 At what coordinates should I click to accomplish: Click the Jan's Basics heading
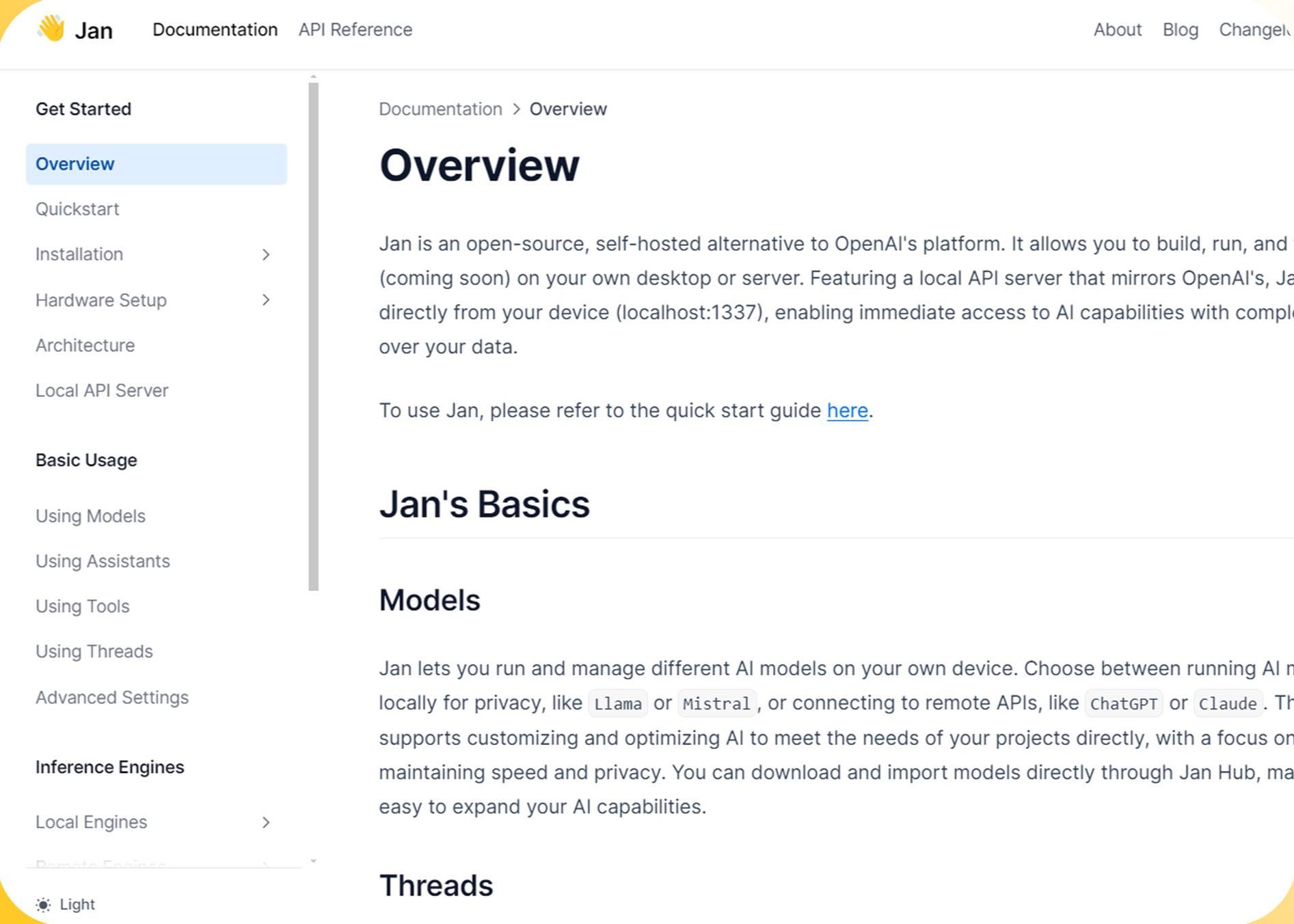485,504
